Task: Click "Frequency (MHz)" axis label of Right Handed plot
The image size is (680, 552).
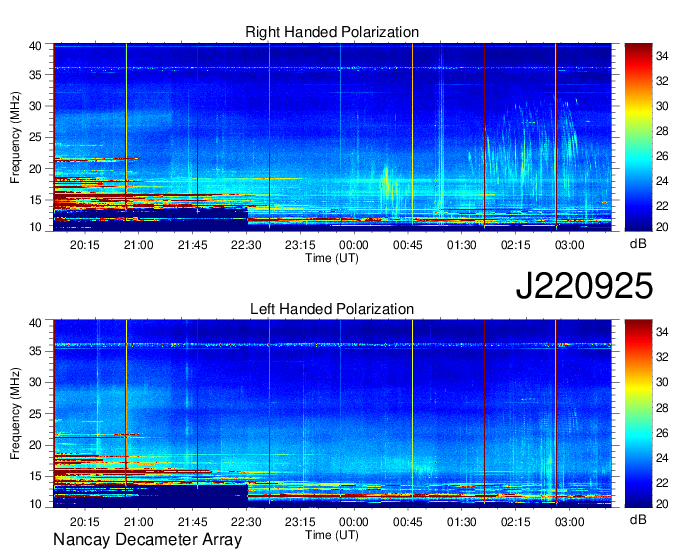Action: [15, 137]
